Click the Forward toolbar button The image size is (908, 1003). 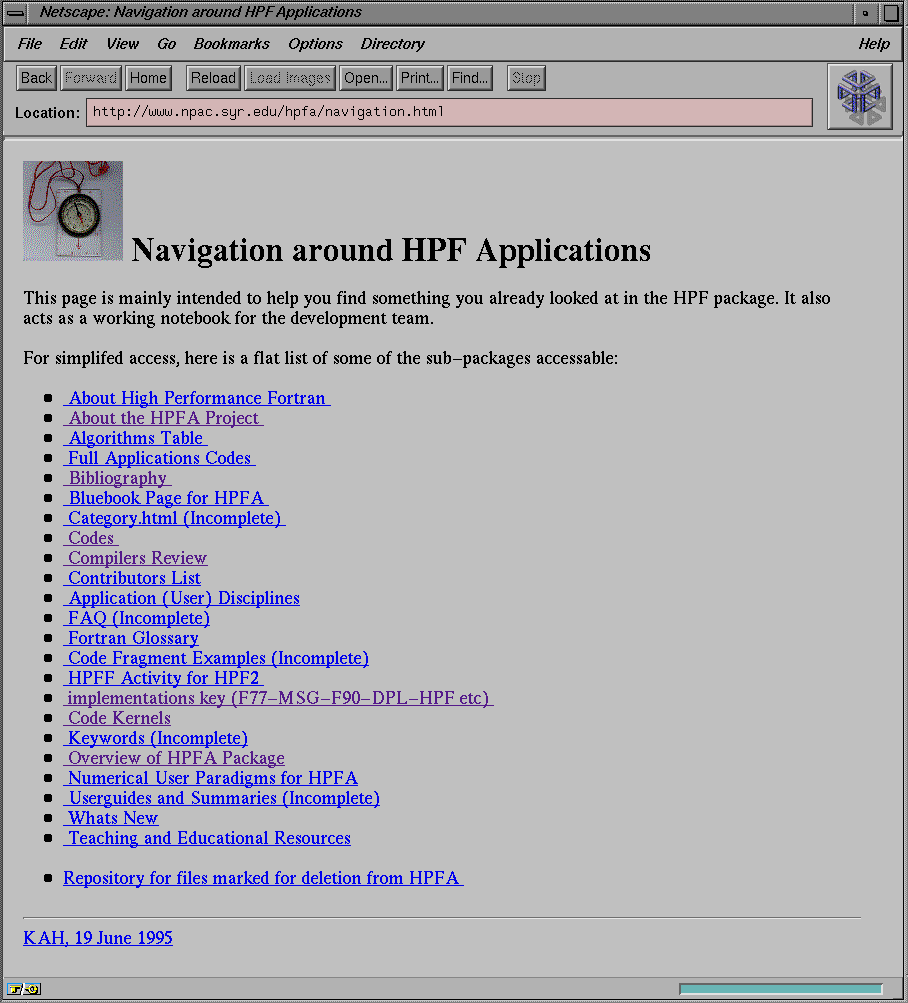tap(91, 78)
